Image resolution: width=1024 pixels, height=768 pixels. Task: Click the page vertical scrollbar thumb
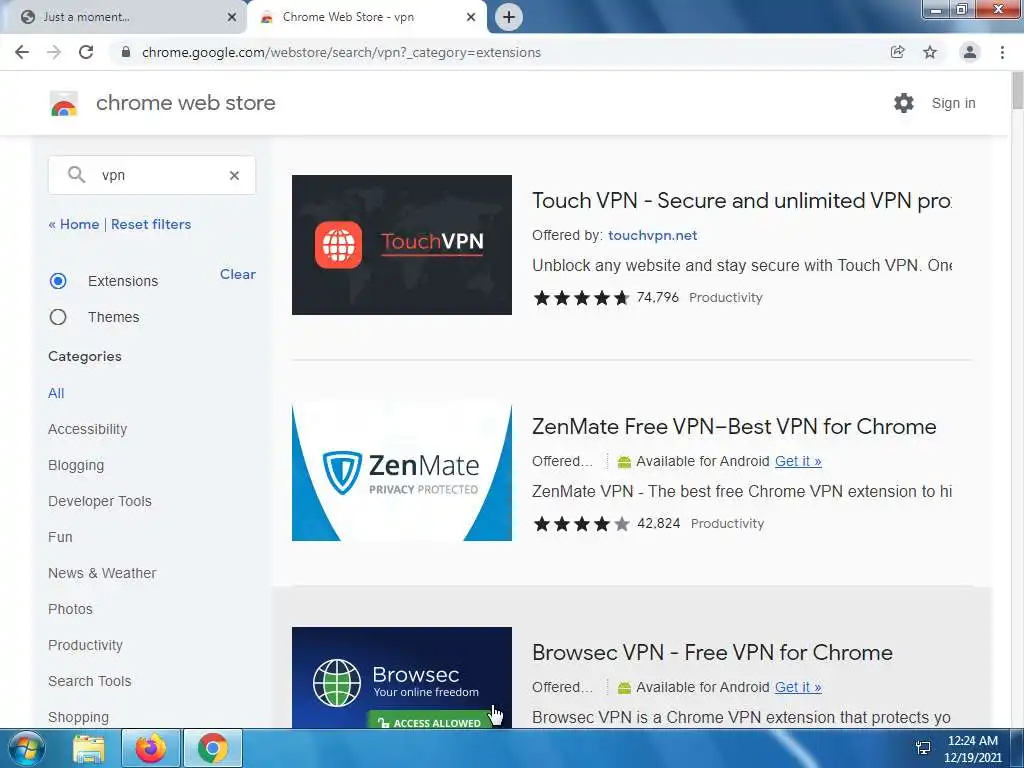pyautogui.click(x=1017, y=91)
